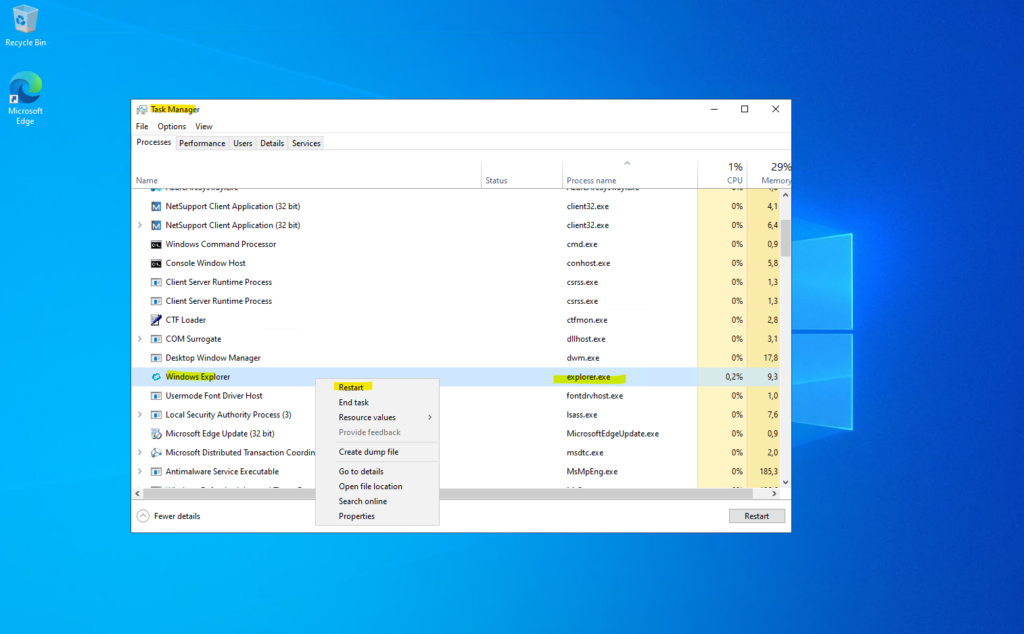The height and width of the screenshot is (634, 1024).
Task: Click the Console Window Host icon
Action: (156, 263)
